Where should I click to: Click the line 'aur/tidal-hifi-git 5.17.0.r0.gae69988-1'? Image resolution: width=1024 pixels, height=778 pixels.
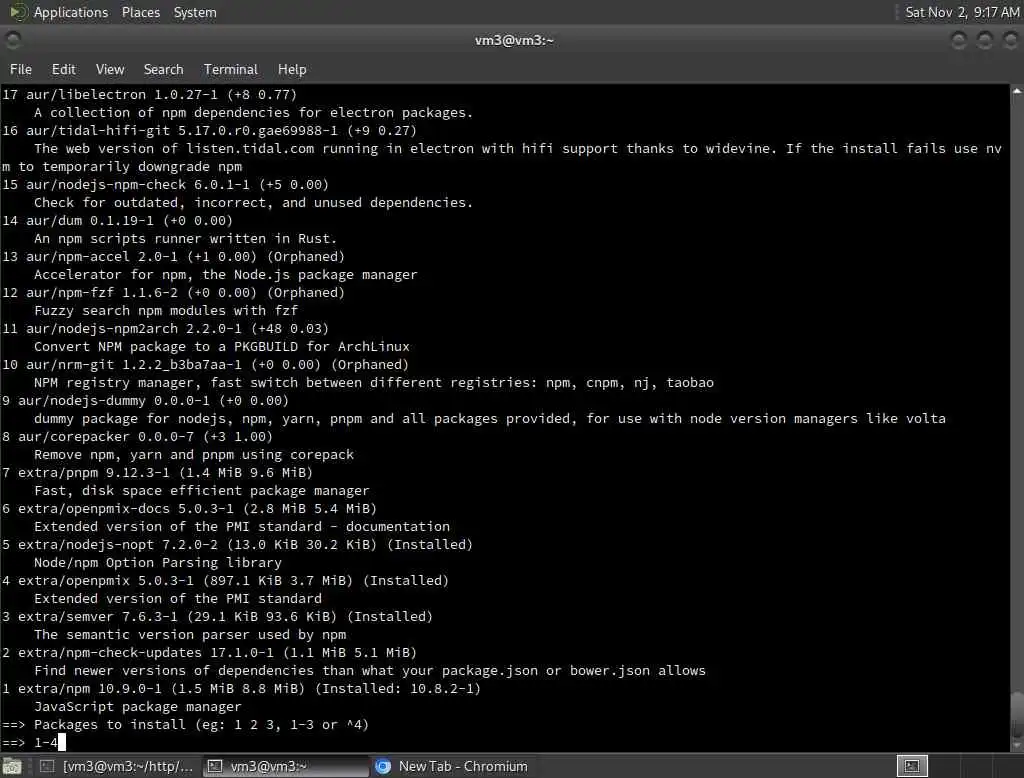coord(209,131)
